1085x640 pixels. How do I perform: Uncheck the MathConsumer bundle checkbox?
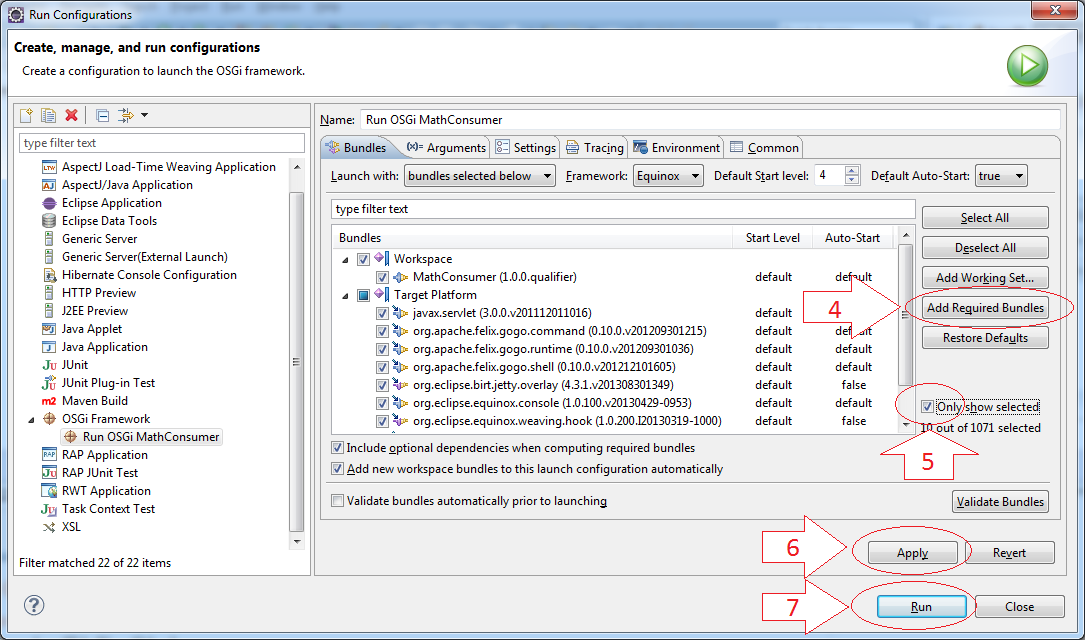point(382,277)
